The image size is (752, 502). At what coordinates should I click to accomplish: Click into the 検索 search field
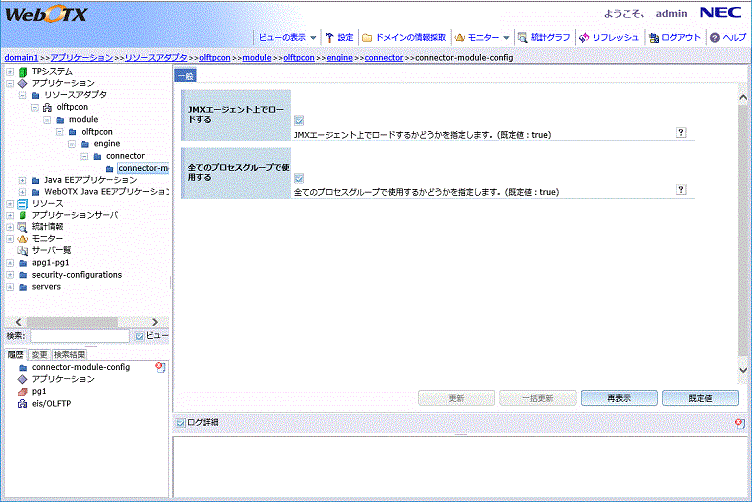click(x=79, y=337)
